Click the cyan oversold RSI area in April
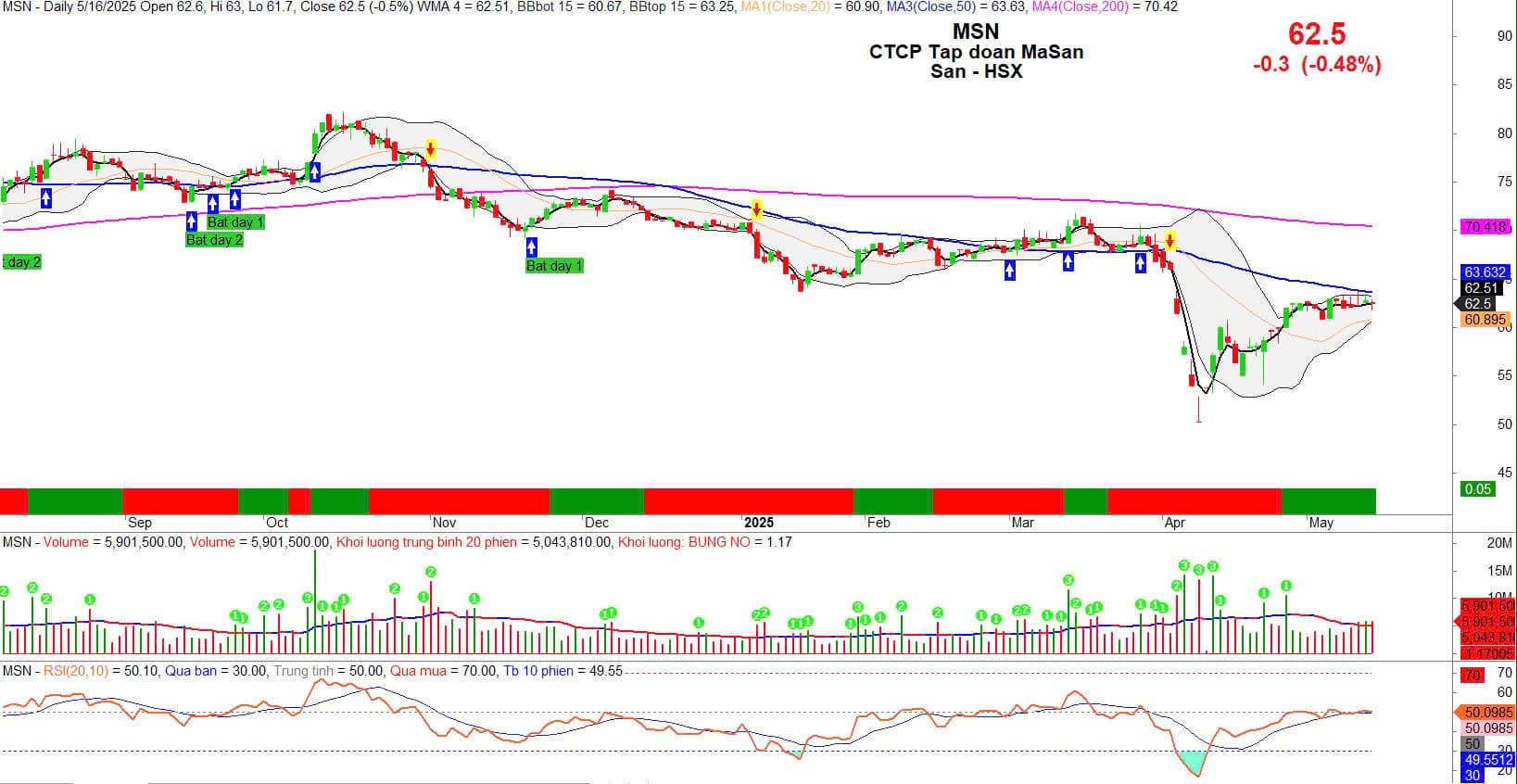 [1195, 763]
